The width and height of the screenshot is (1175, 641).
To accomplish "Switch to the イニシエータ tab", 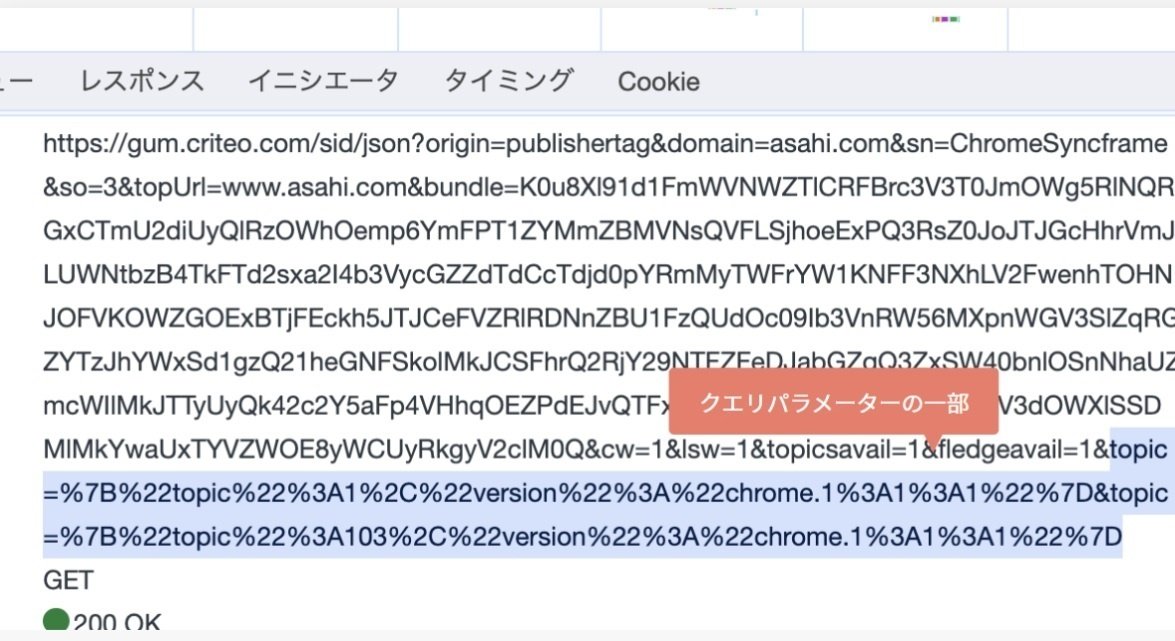I will point(323,81).
